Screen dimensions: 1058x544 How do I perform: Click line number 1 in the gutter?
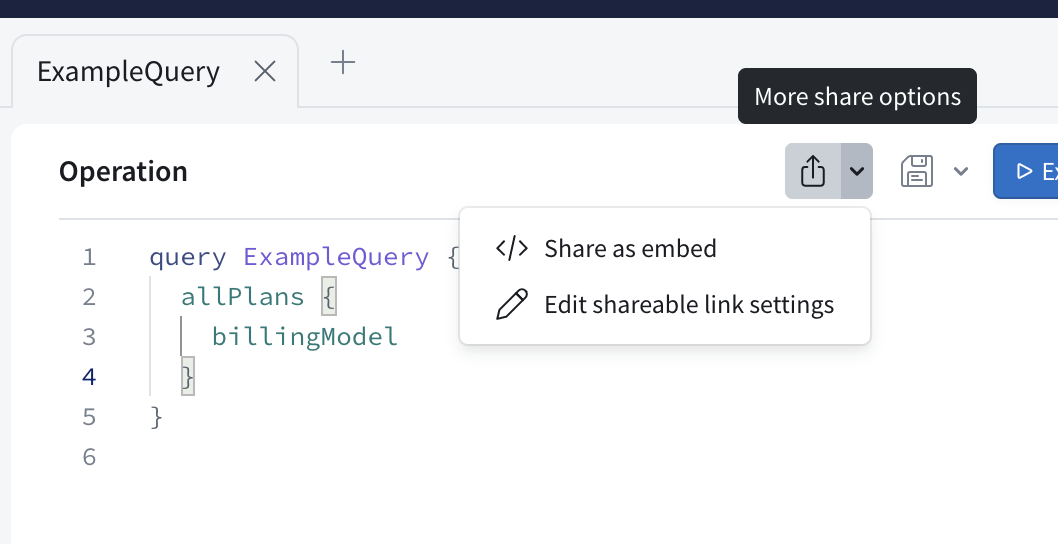pyautogui.click(x=90, y=257)
